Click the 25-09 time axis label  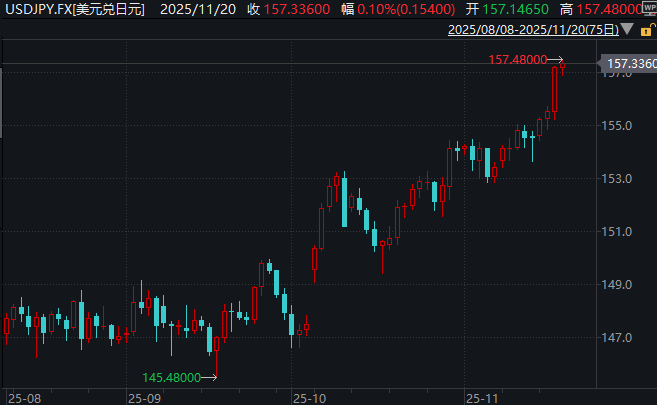[x=144, y=398]
